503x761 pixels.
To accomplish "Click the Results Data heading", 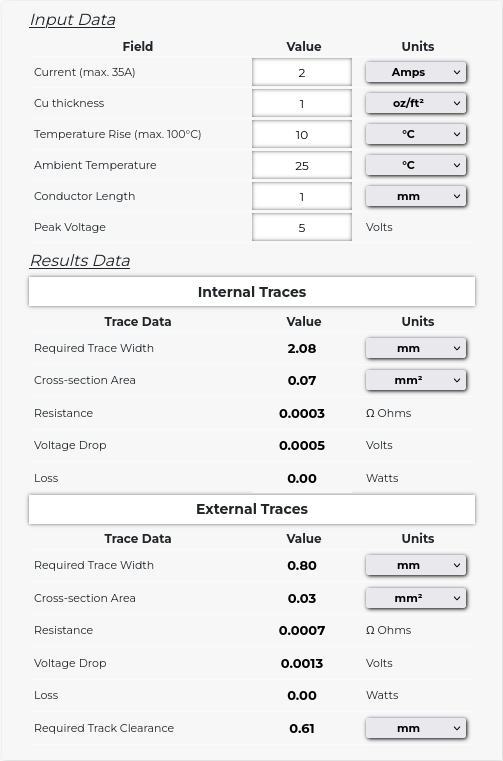I will [80, 260].
